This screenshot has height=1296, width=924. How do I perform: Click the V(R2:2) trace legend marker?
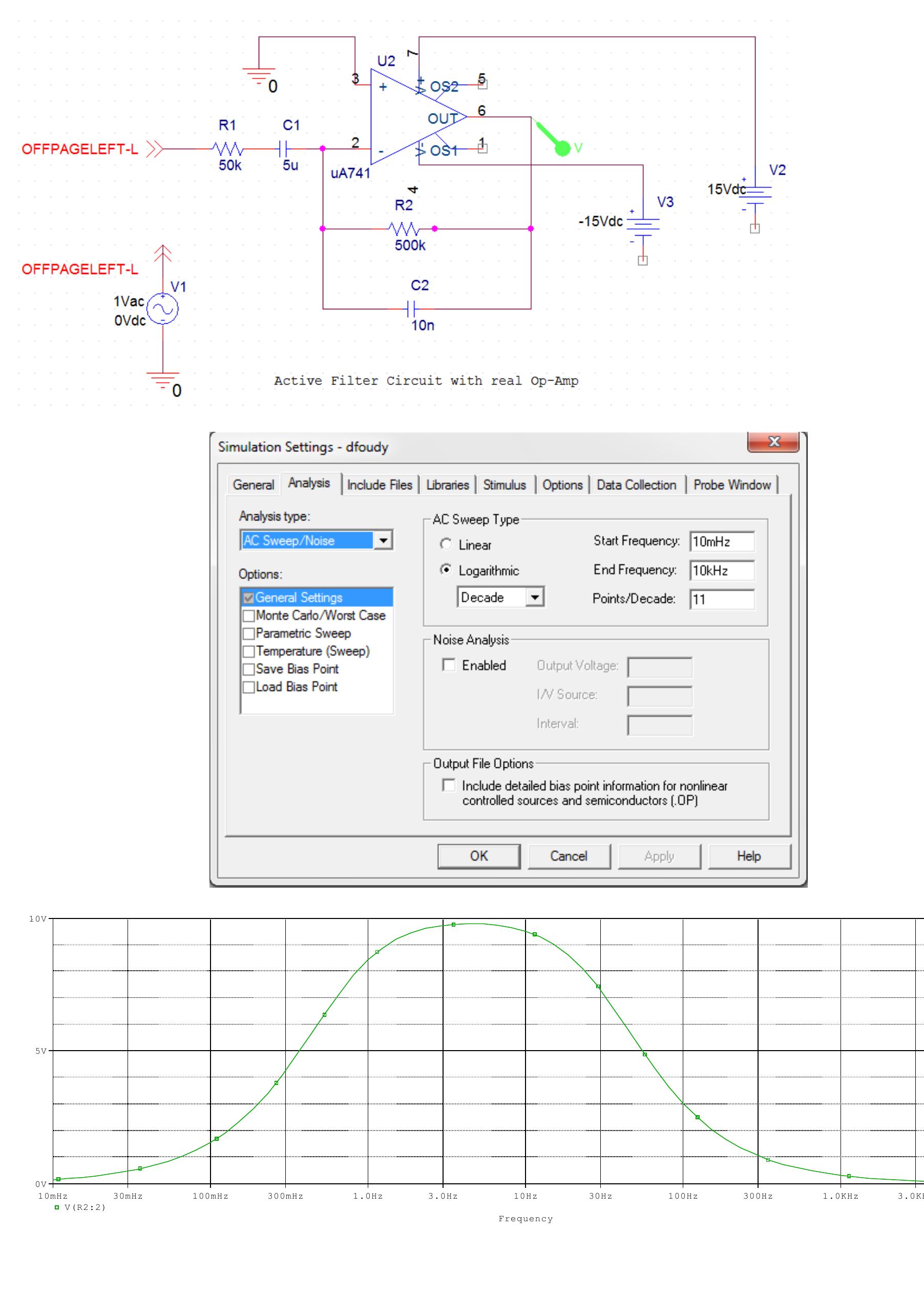[57, 1207]
